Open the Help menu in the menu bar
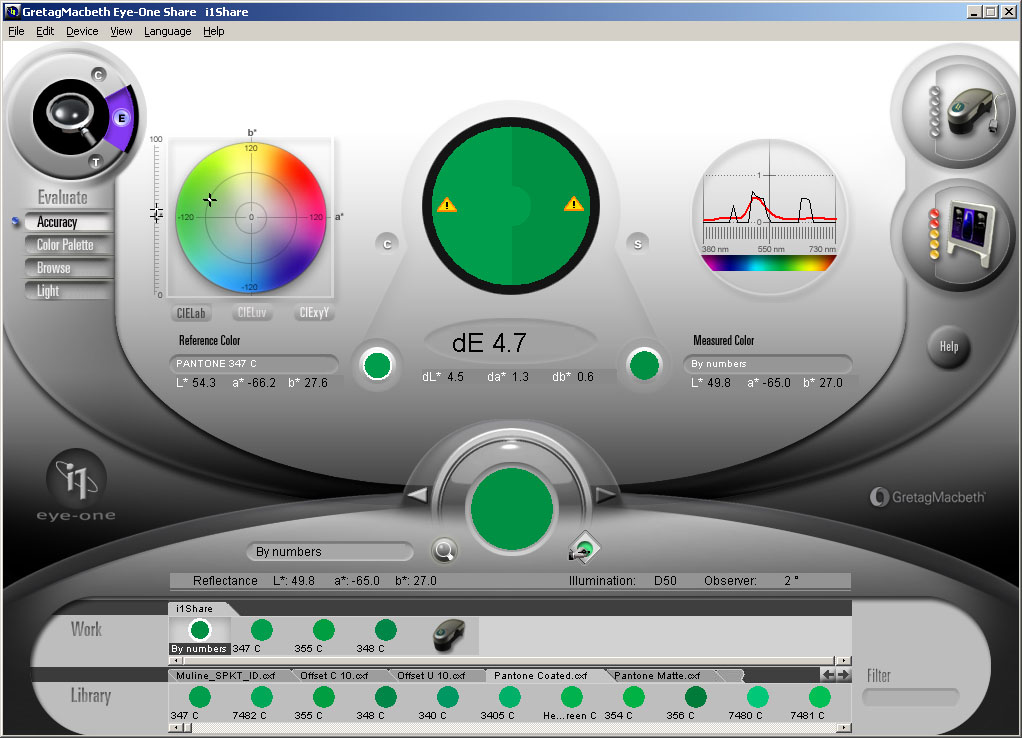The width and height of the screenshot is (1022, 738). coord(214,31)
